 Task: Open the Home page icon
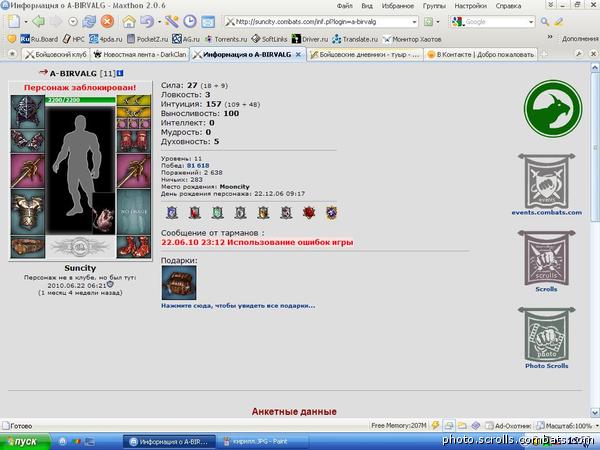coord(129,21)
